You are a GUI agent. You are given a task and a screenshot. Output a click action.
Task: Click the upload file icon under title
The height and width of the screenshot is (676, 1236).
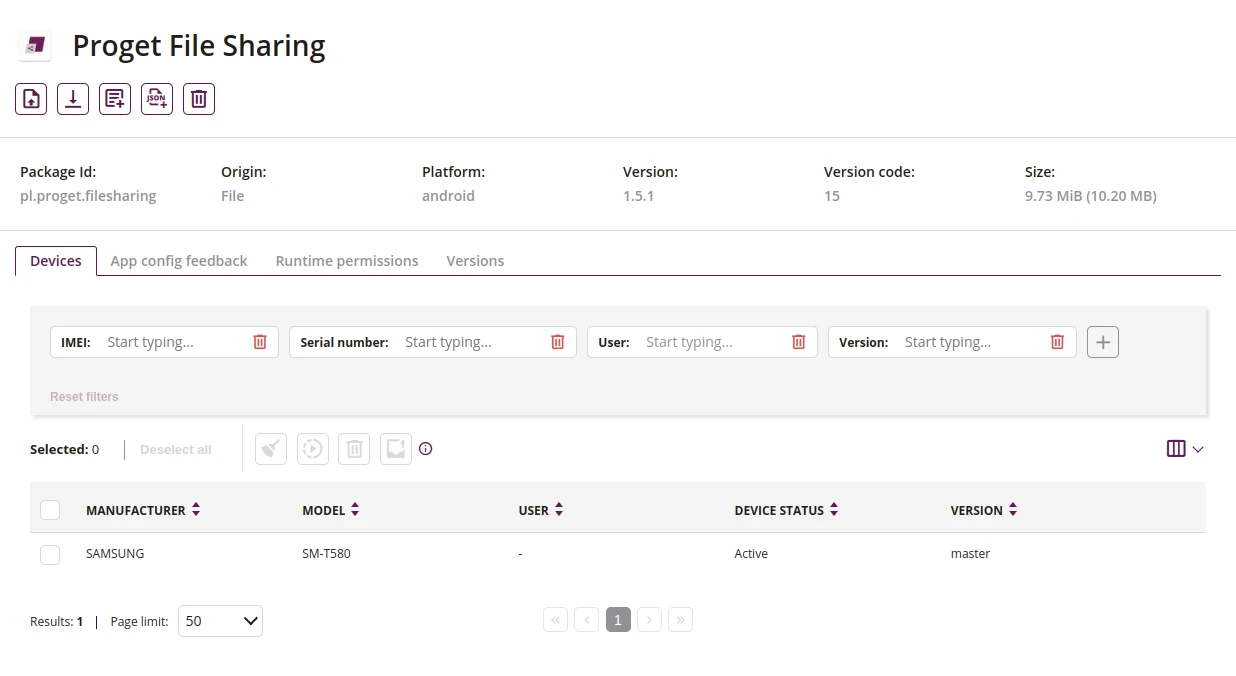click(31, 99)
